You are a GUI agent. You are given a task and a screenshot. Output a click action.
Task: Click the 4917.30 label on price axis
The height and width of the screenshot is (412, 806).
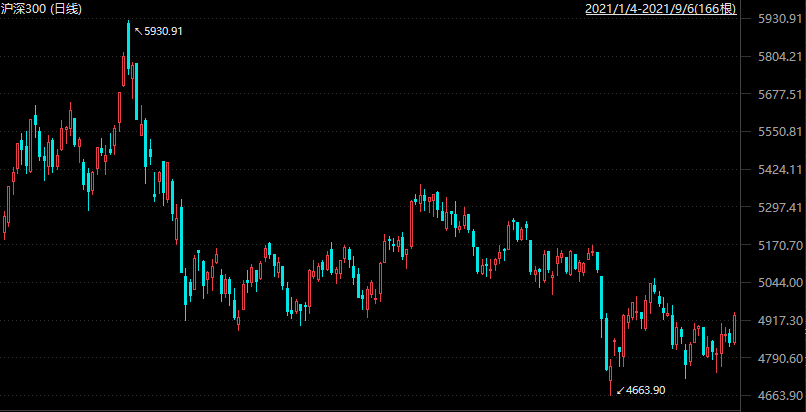pos(780,321)
